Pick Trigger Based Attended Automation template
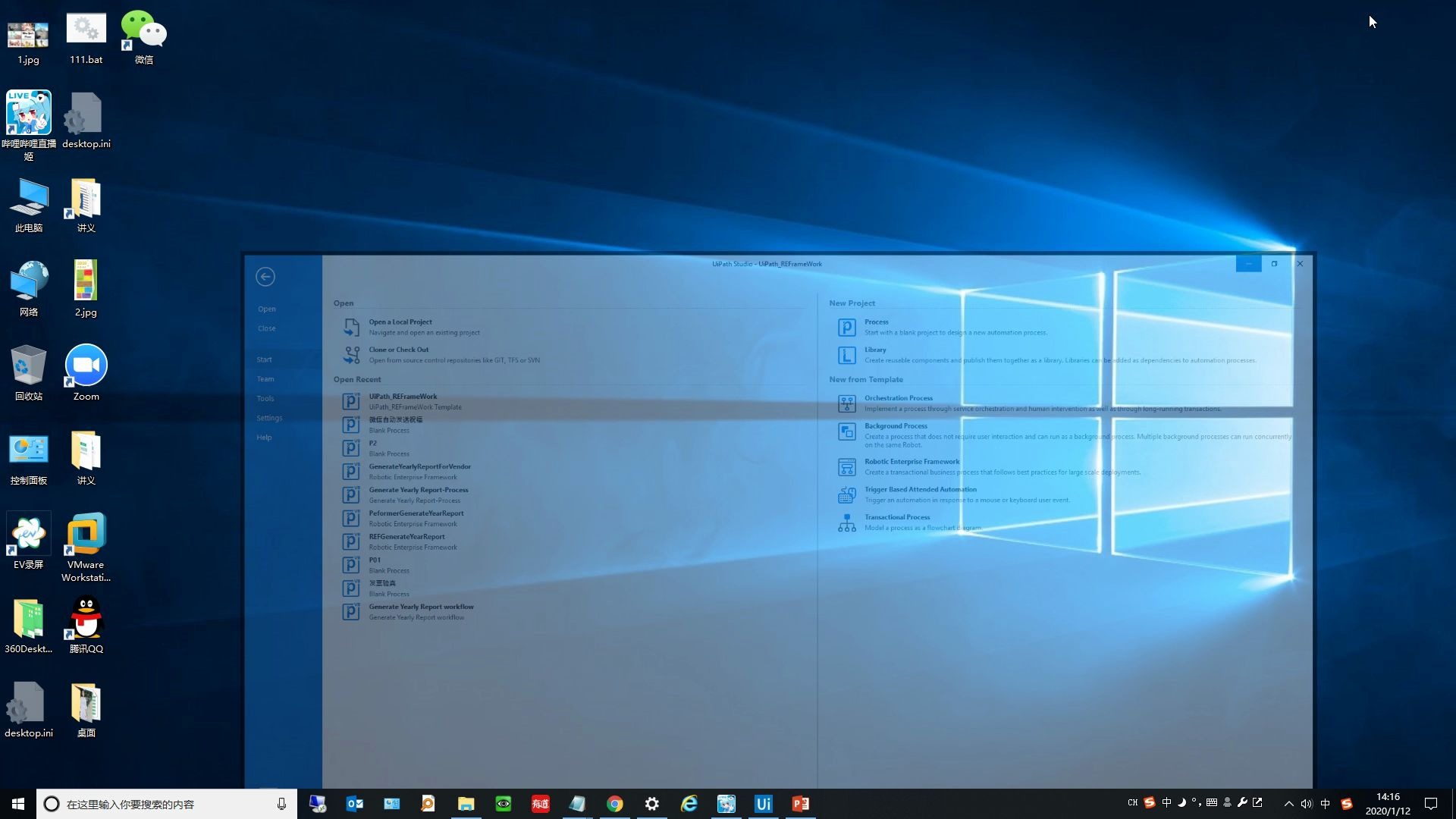 click(x=920, y=490)
